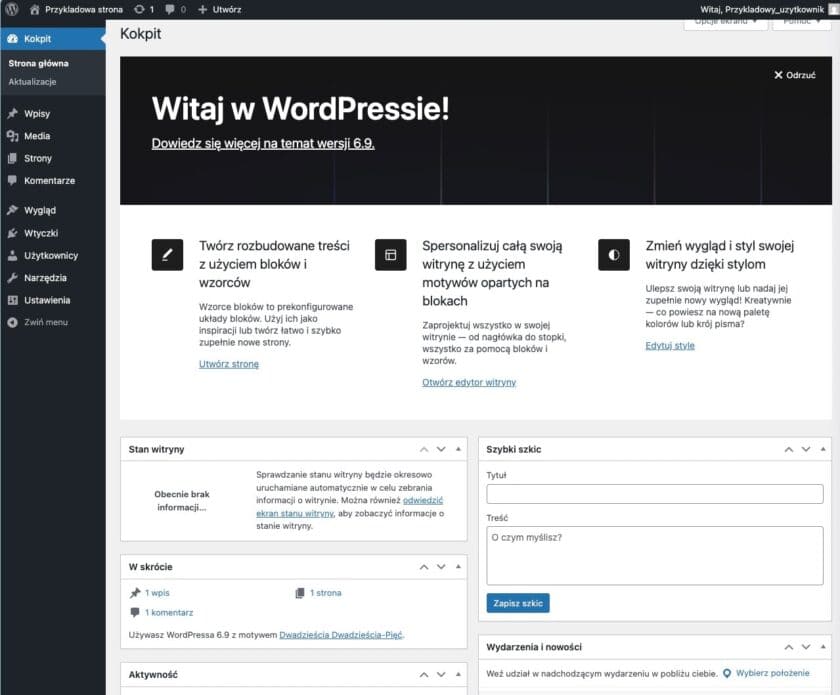Image resolution: width=840 pixels, height=695 pixels.
Task: Click into the Tytuł input field
Action: click(655, 493)
